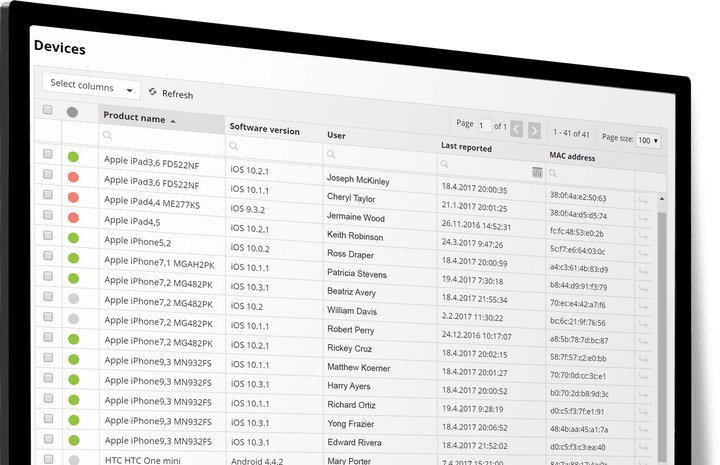The image size is (720, 465).
Task: Sort by User column header
Action: 336,135
